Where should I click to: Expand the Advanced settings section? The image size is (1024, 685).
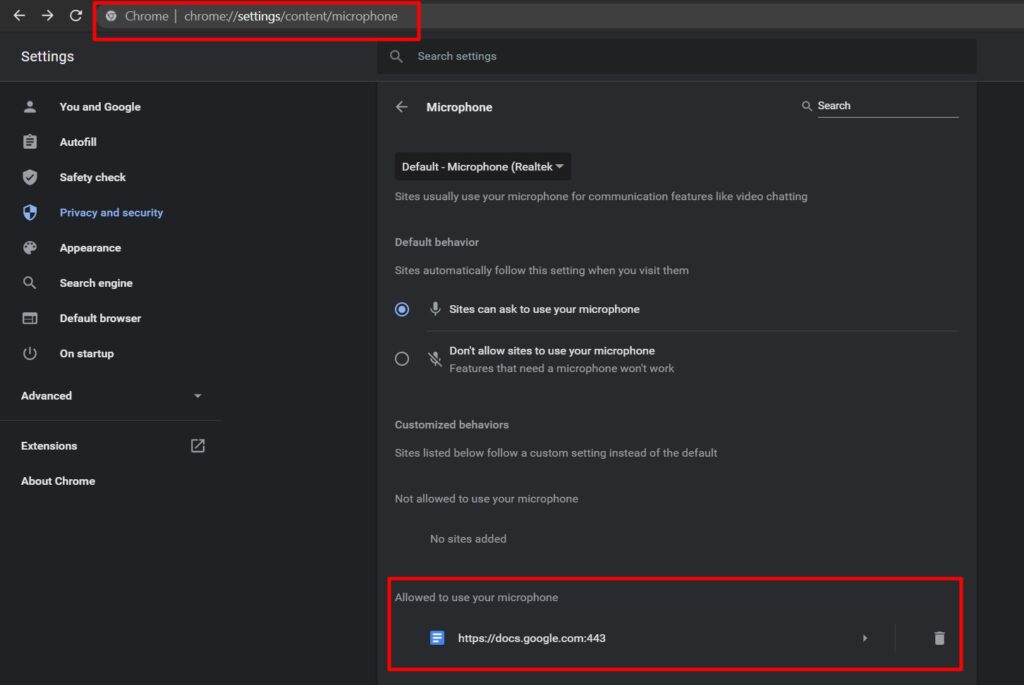[x=197, y=395]
